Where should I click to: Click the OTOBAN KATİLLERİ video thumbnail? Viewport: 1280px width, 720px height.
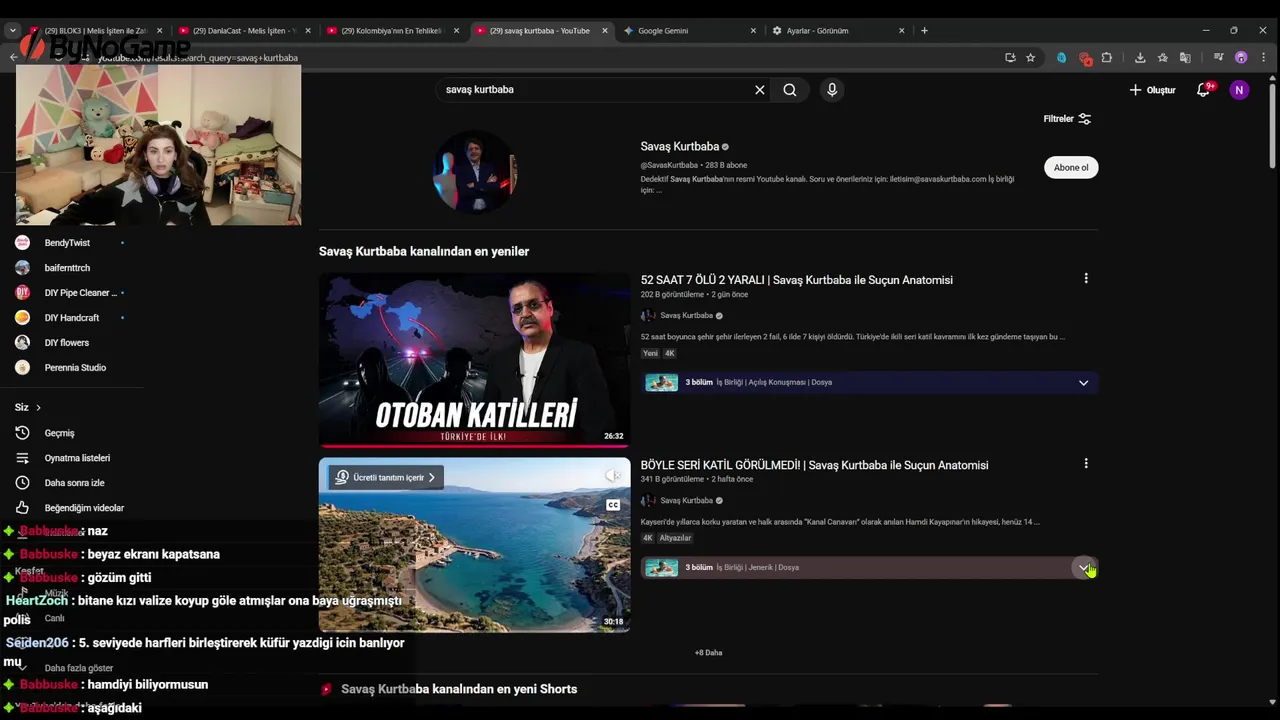[474, 360]
